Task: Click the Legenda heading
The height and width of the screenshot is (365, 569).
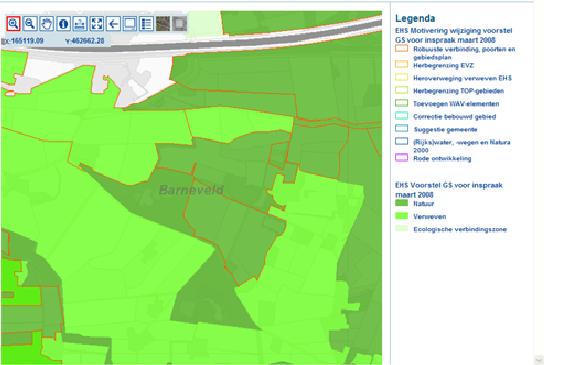Action: [x=415, y=19]
